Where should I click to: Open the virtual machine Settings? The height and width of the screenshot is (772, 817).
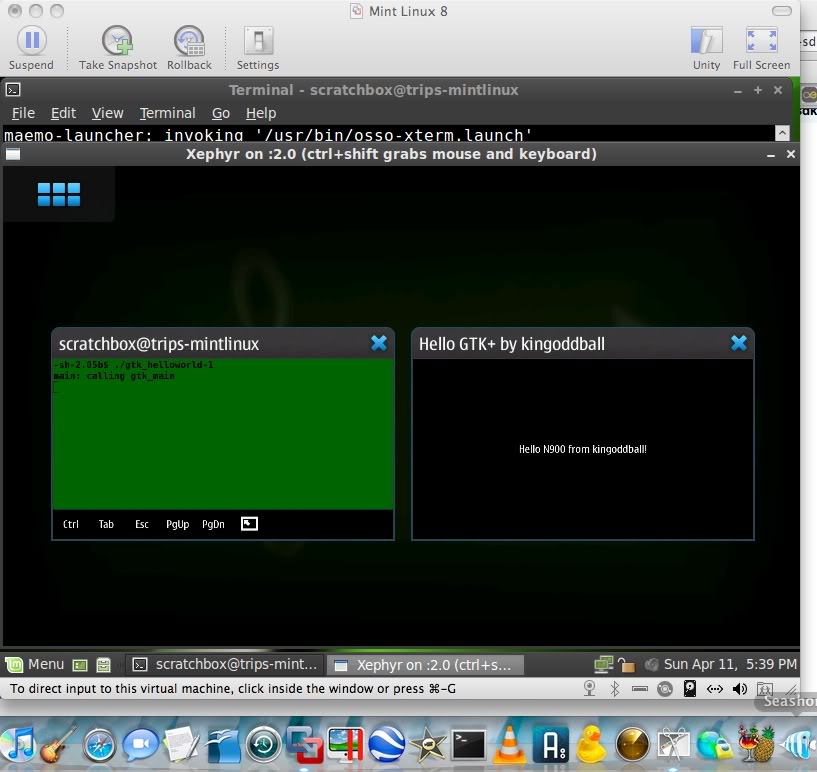coord(258,42)
